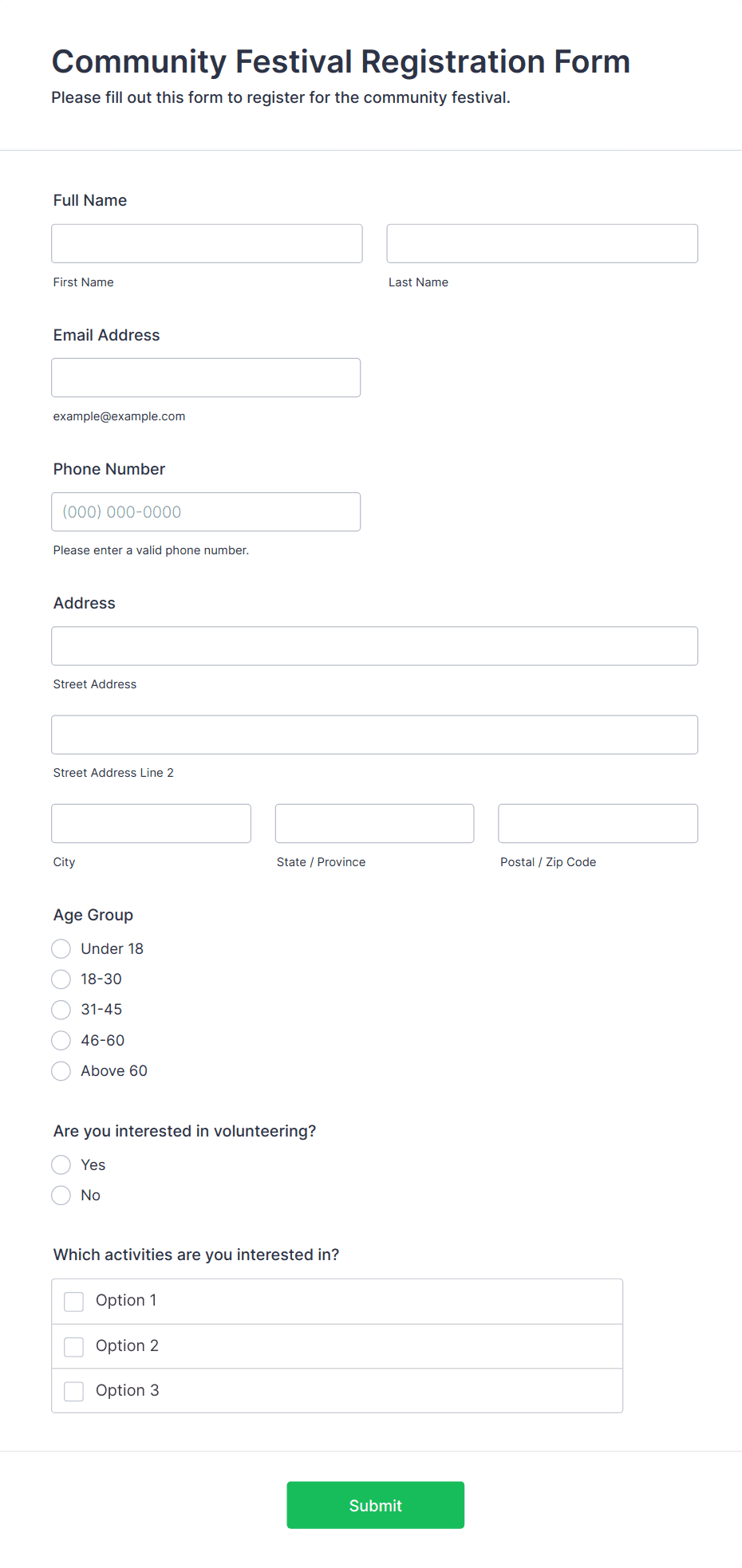742x1568 pixels.
Task: Choose Yes for volunteering interest
Action: (x=61, y=1164)
